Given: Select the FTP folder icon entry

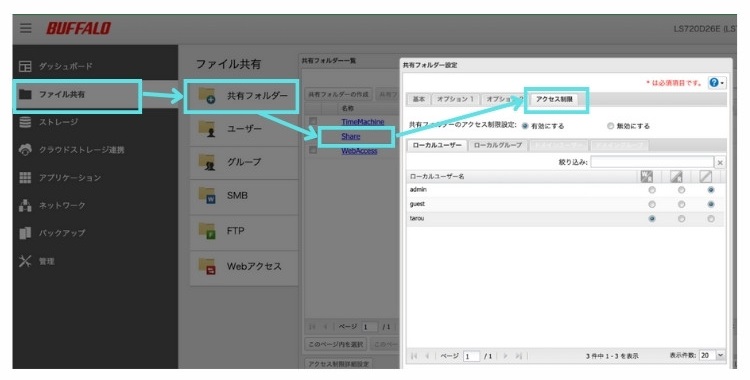Looking at the screenshot, I should 243,231.
